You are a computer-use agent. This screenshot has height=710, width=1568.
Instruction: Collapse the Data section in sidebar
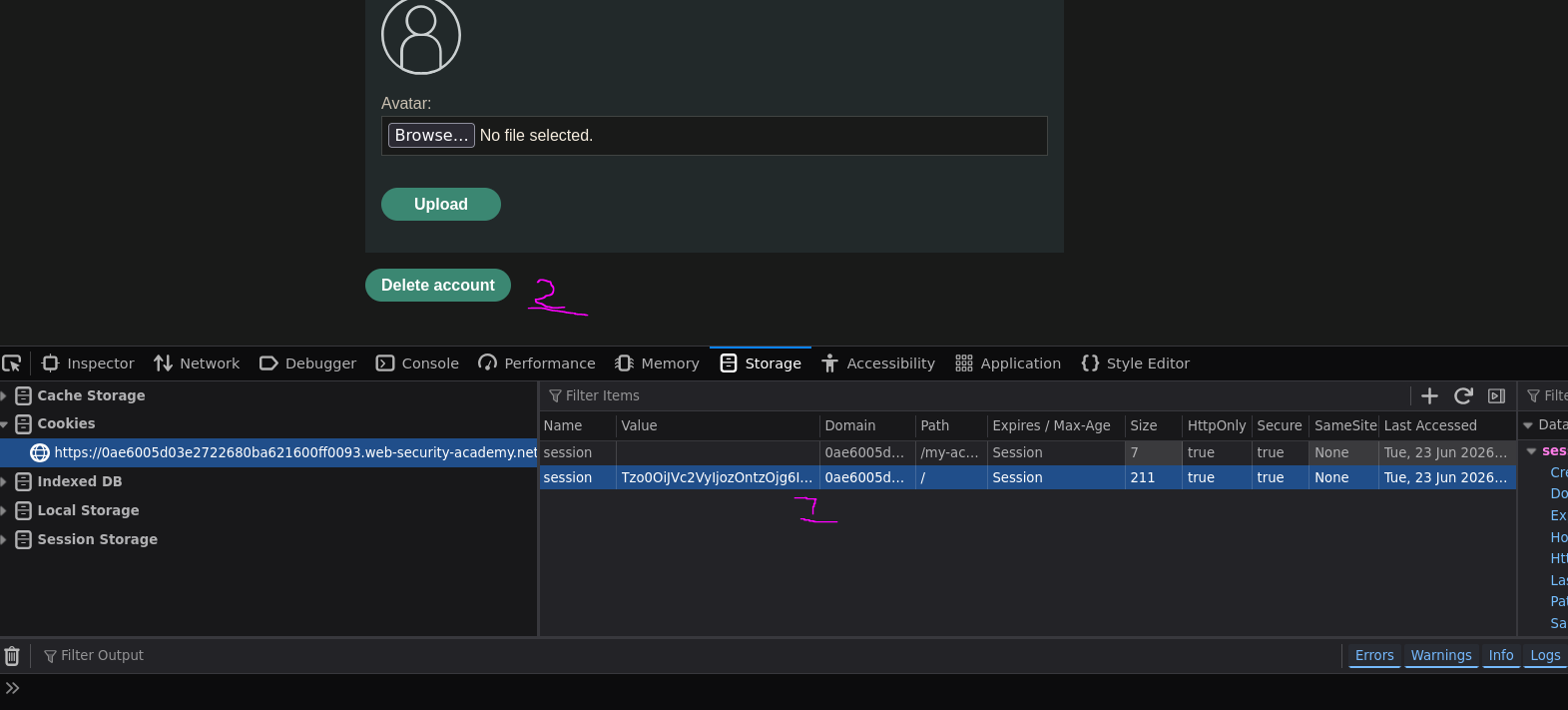pyautogui.click(x=1528, y=425)
